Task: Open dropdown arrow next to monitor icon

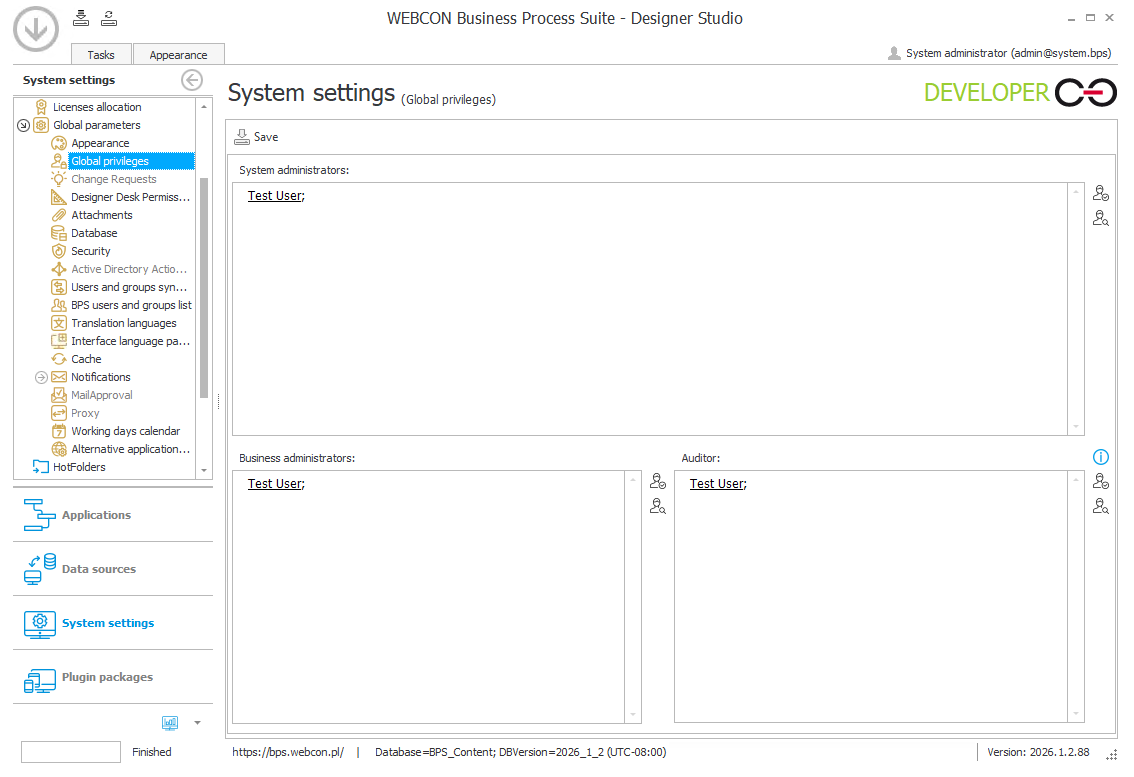Action: point(197,723)
